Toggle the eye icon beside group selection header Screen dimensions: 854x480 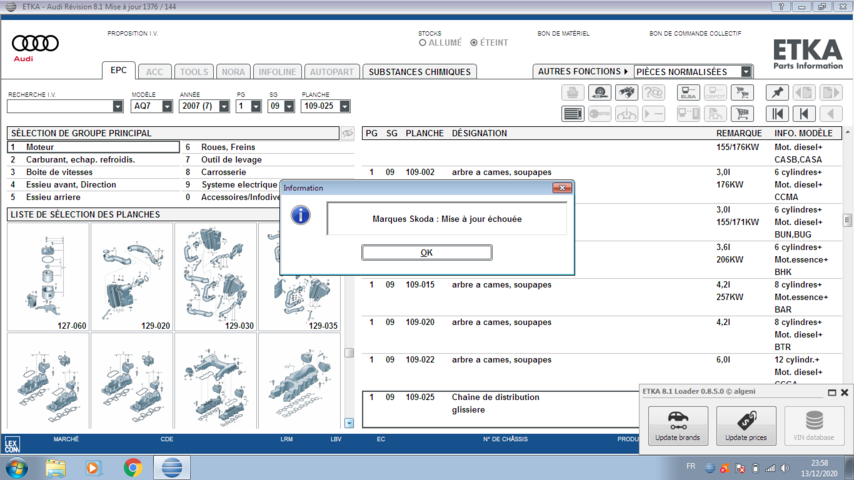[x=347, y=133]
